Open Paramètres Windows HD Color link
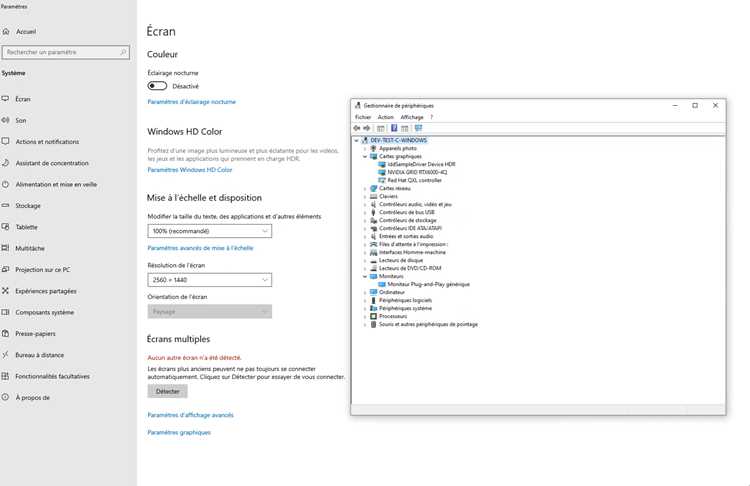This screenshot has width=750, height=486. pos(189,170)
